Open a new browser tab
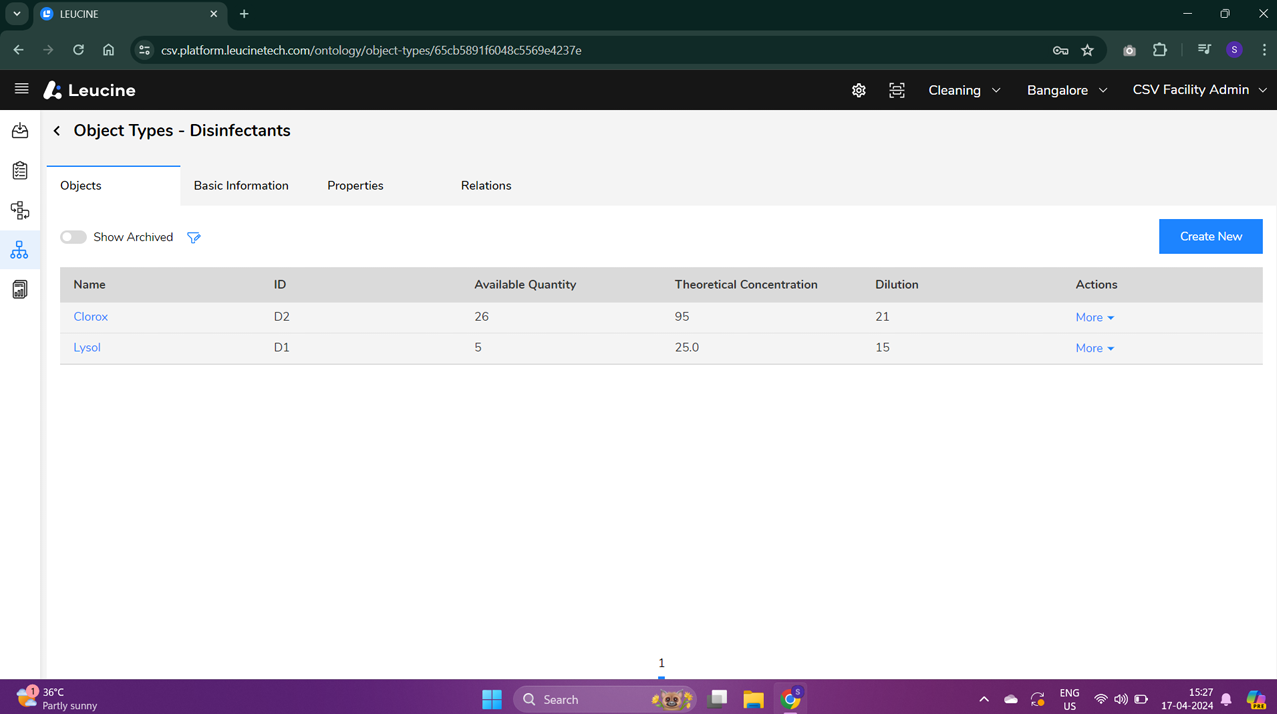This screenshot has height=714, width=1277. point(244,14)
